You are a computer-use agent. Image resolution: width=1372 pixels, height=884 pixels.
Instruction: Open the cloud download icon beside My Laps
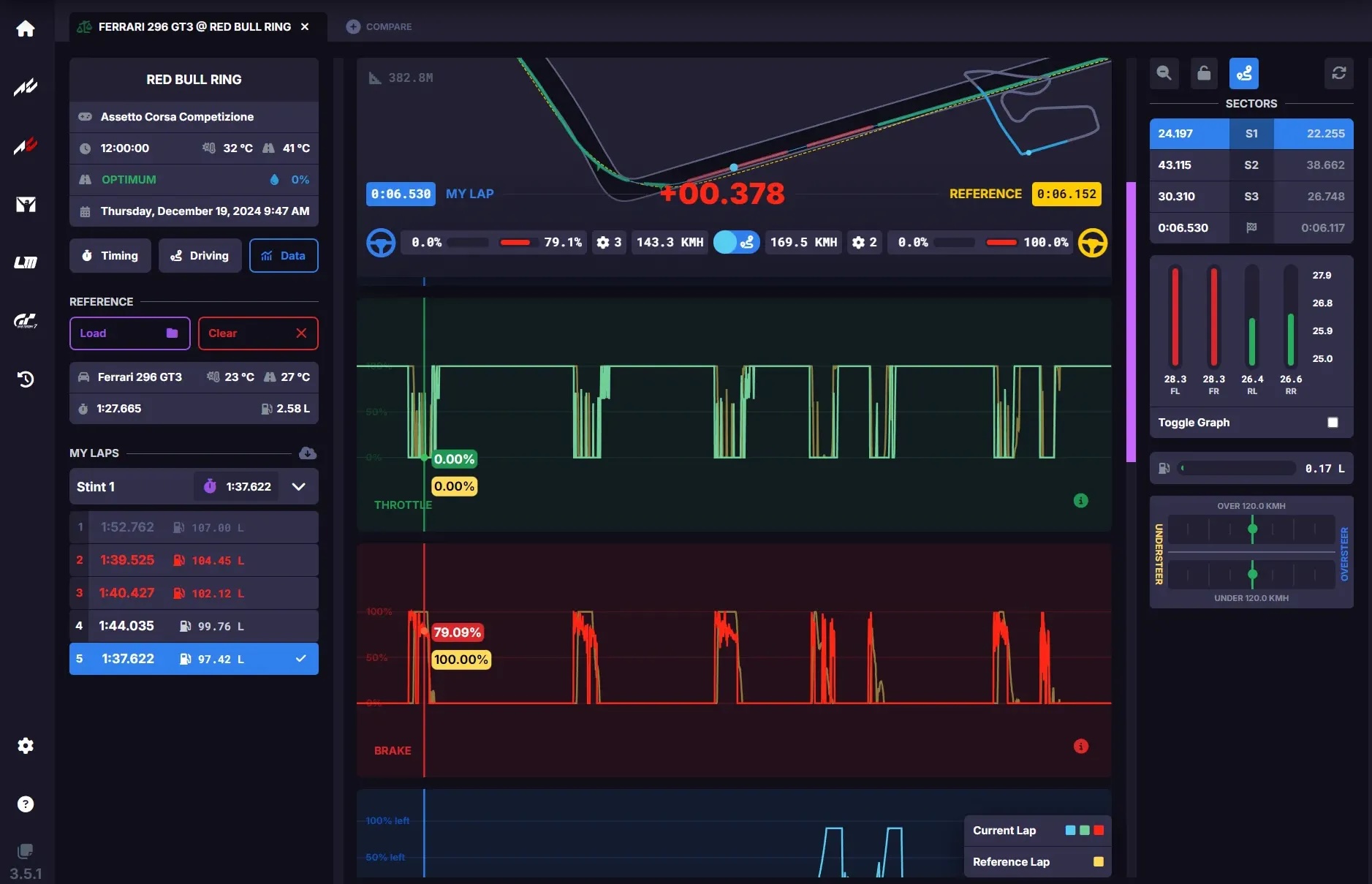click(x=308, y=453)
